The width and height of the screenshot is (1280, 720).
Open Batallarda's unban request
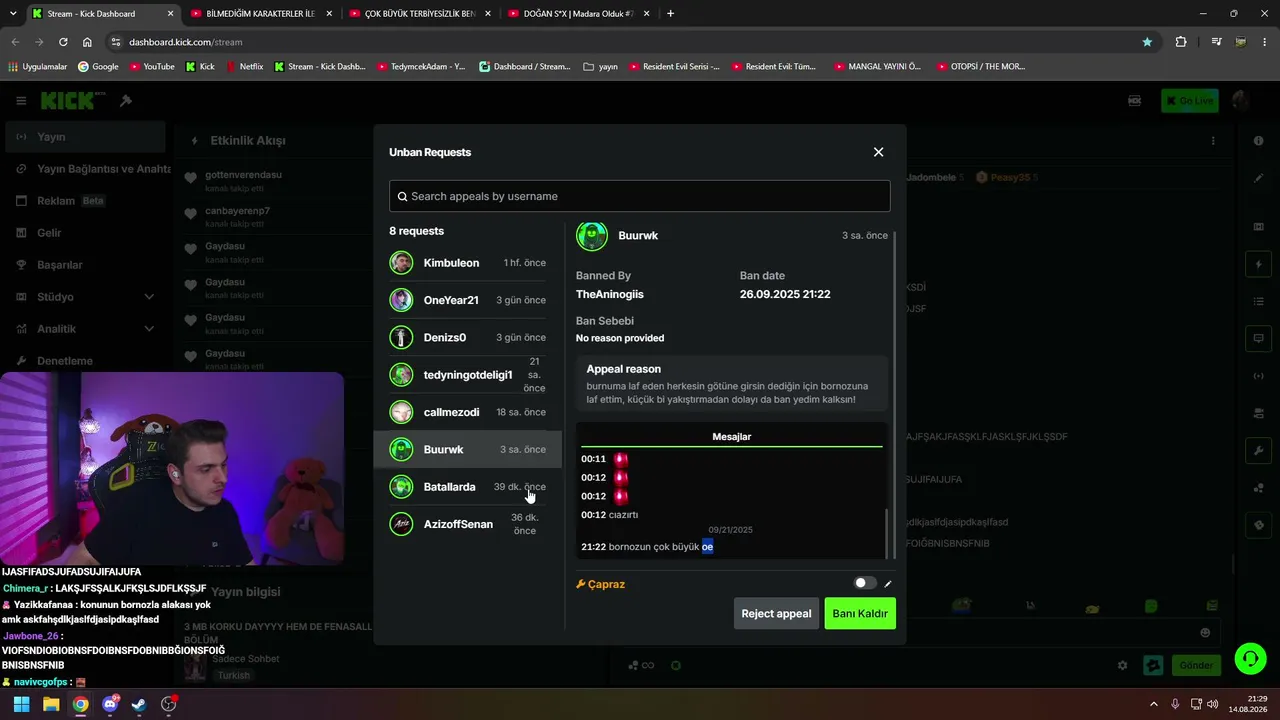coord(467,487)
